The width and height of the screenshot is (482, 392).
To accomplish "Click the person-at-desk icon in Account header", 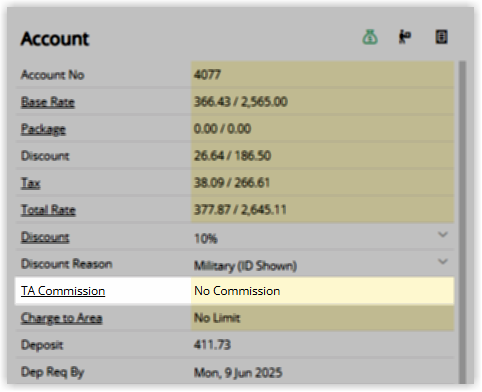I will [x=405, y=37].
